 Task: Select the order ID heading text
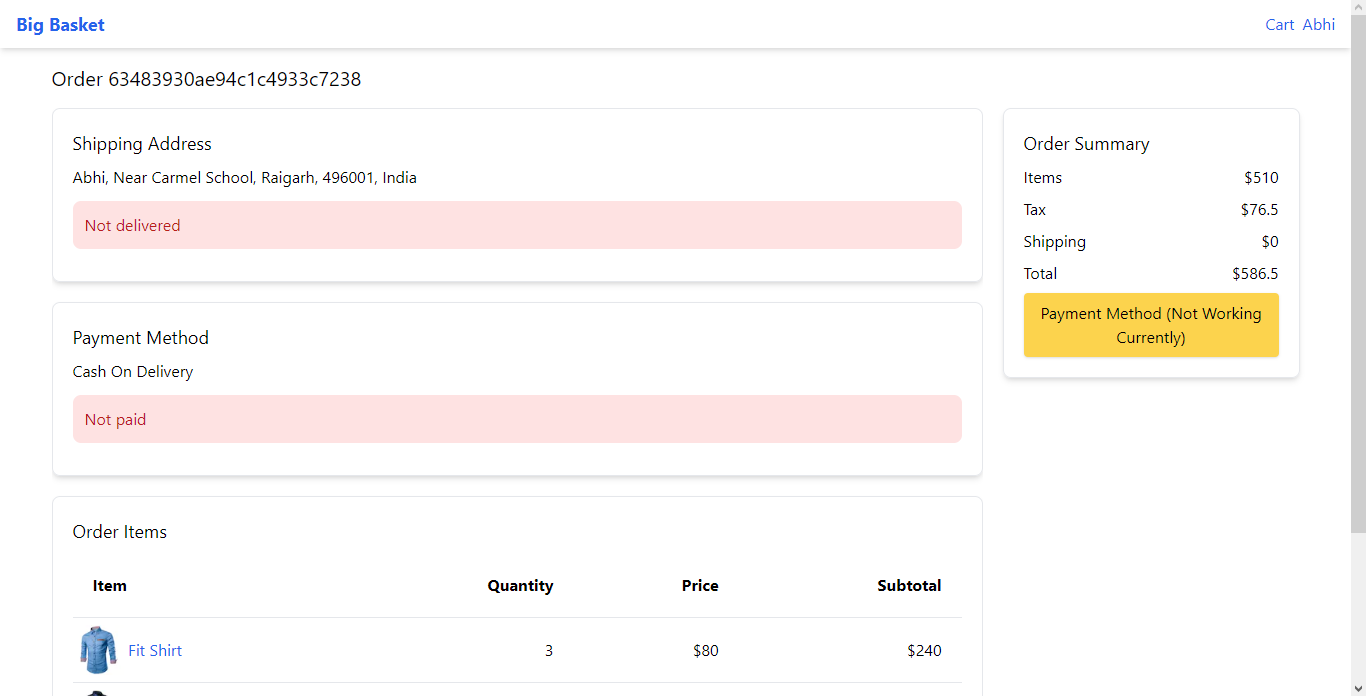206,79
